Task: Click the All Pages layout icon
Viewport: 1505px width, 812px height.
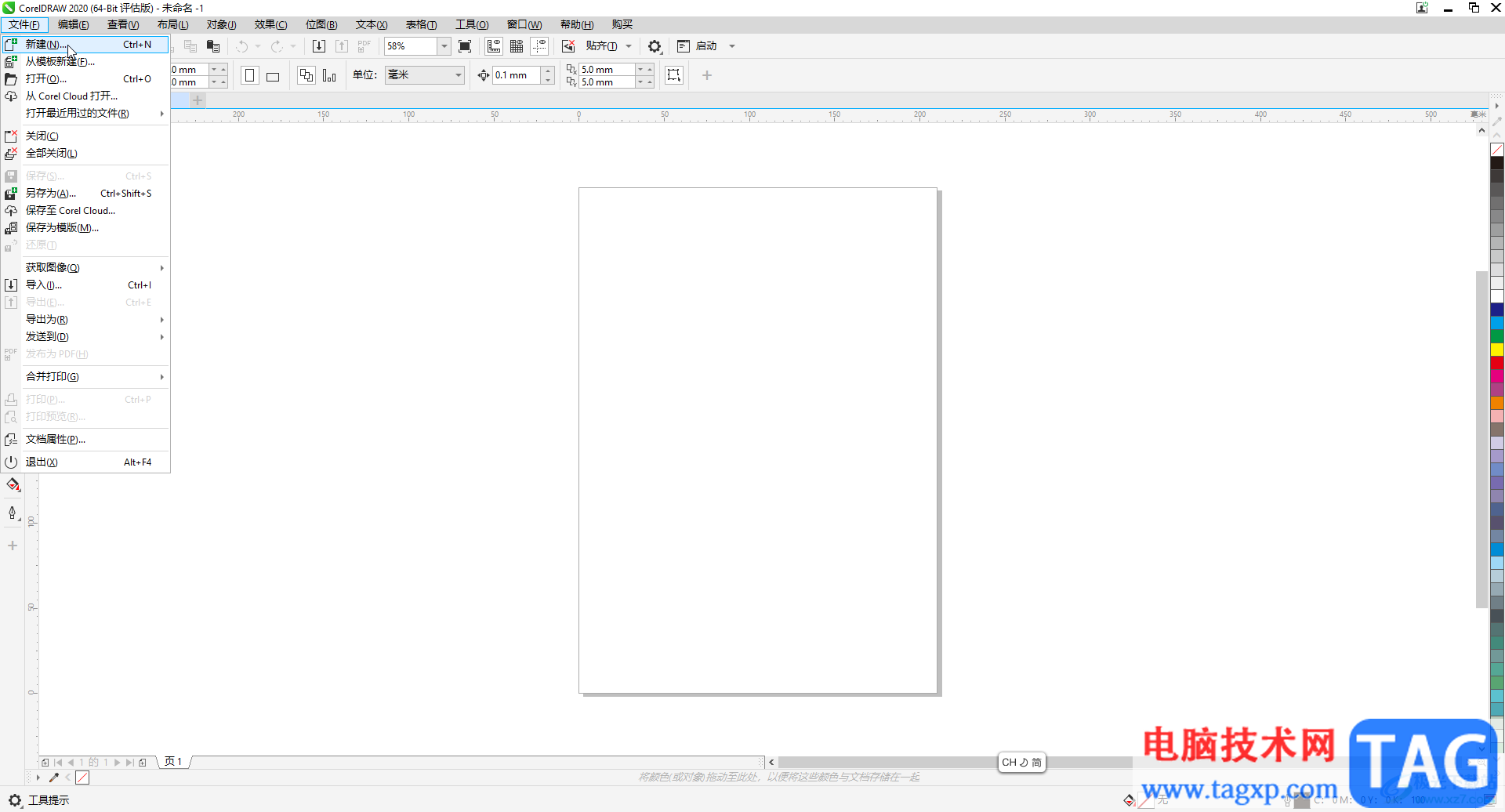Action: (x=306, y=75)
